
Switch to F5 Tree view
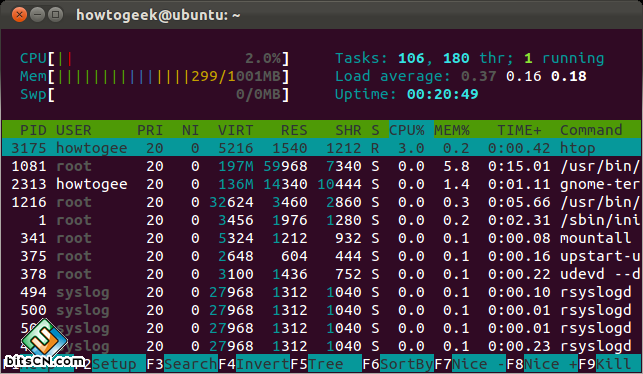tap(326, 364)
